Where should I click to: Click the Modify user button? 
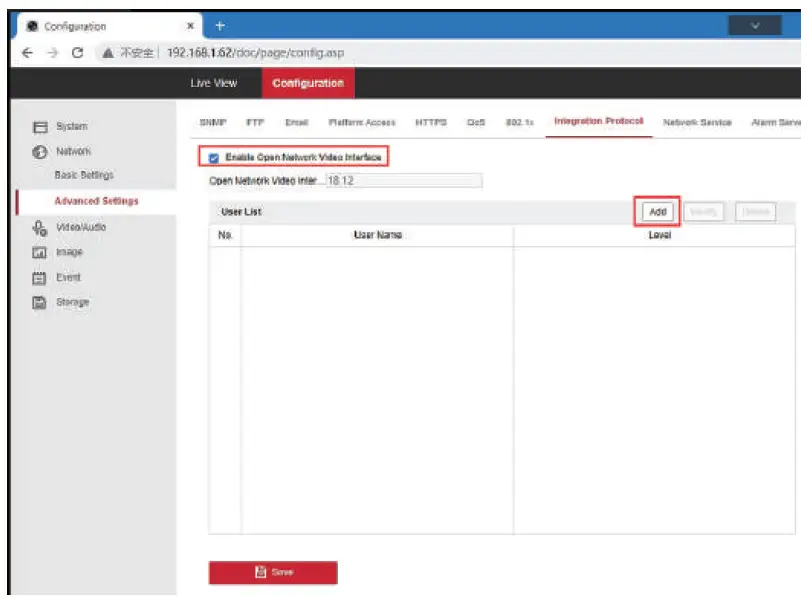pos(703,212)
